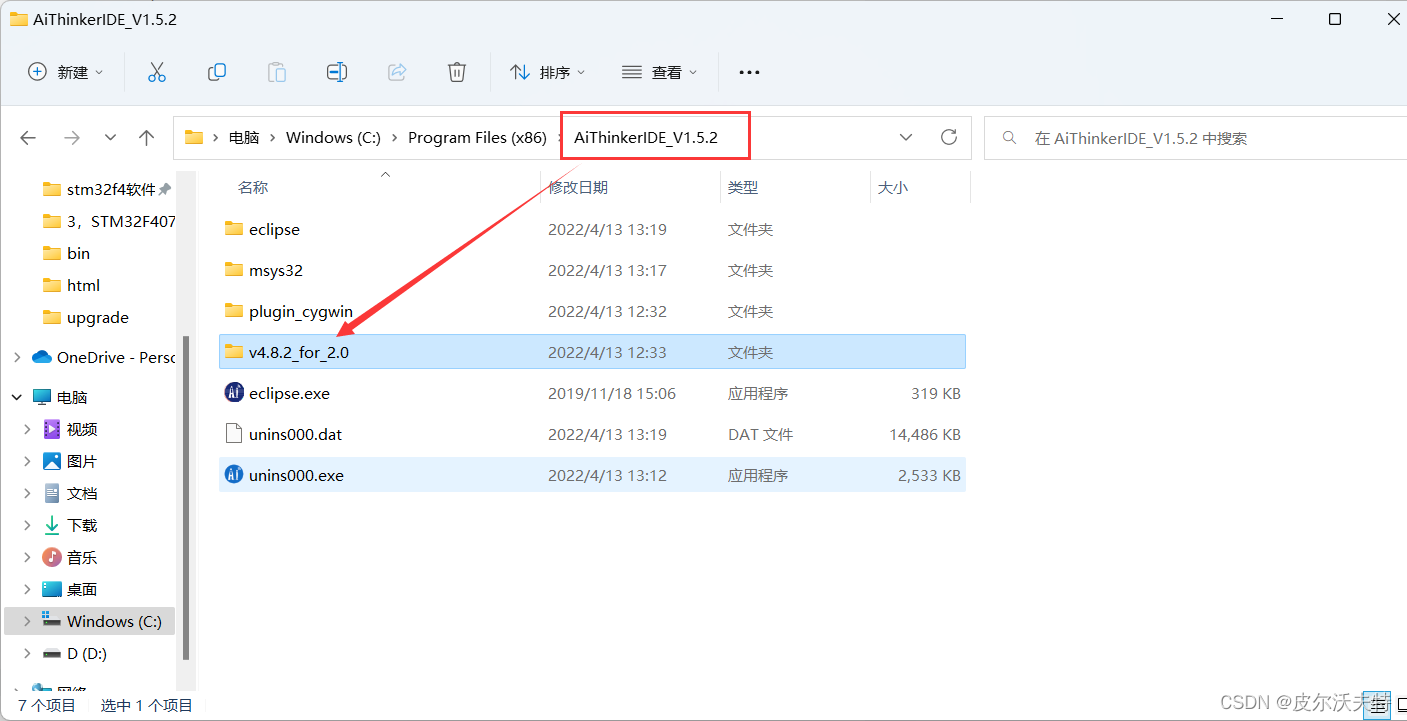Sort by the 修改日期 column header
The image size is (1407, 721).
pos(578,187)
